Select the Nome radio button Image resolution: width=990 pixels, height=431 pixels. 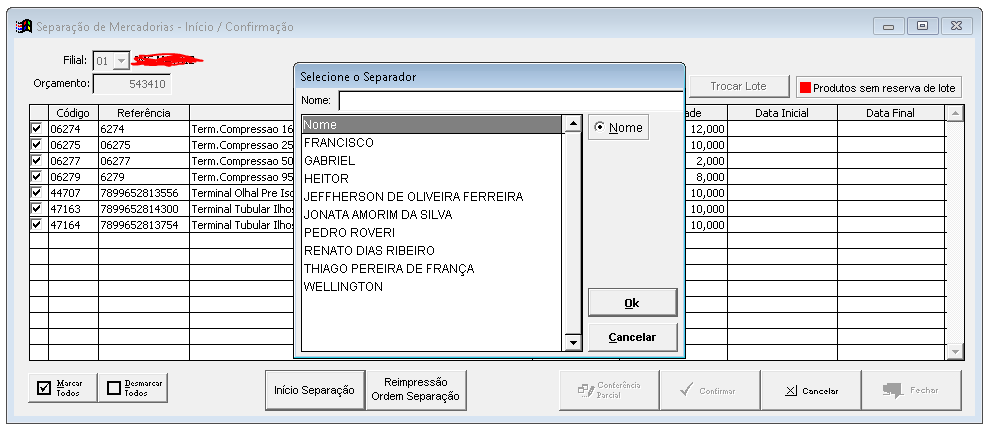(600, 128)
